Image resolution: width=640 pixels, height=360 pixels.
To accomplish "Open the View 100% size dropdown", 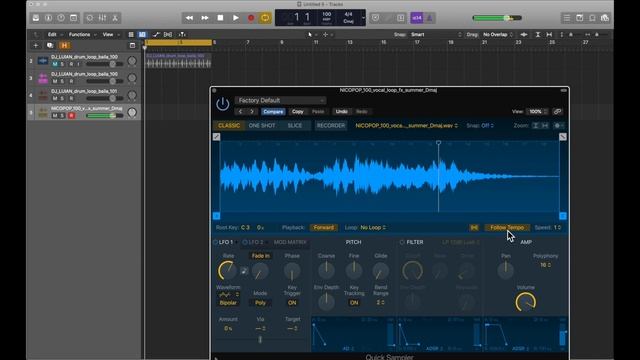I will [x=537, y=111].
